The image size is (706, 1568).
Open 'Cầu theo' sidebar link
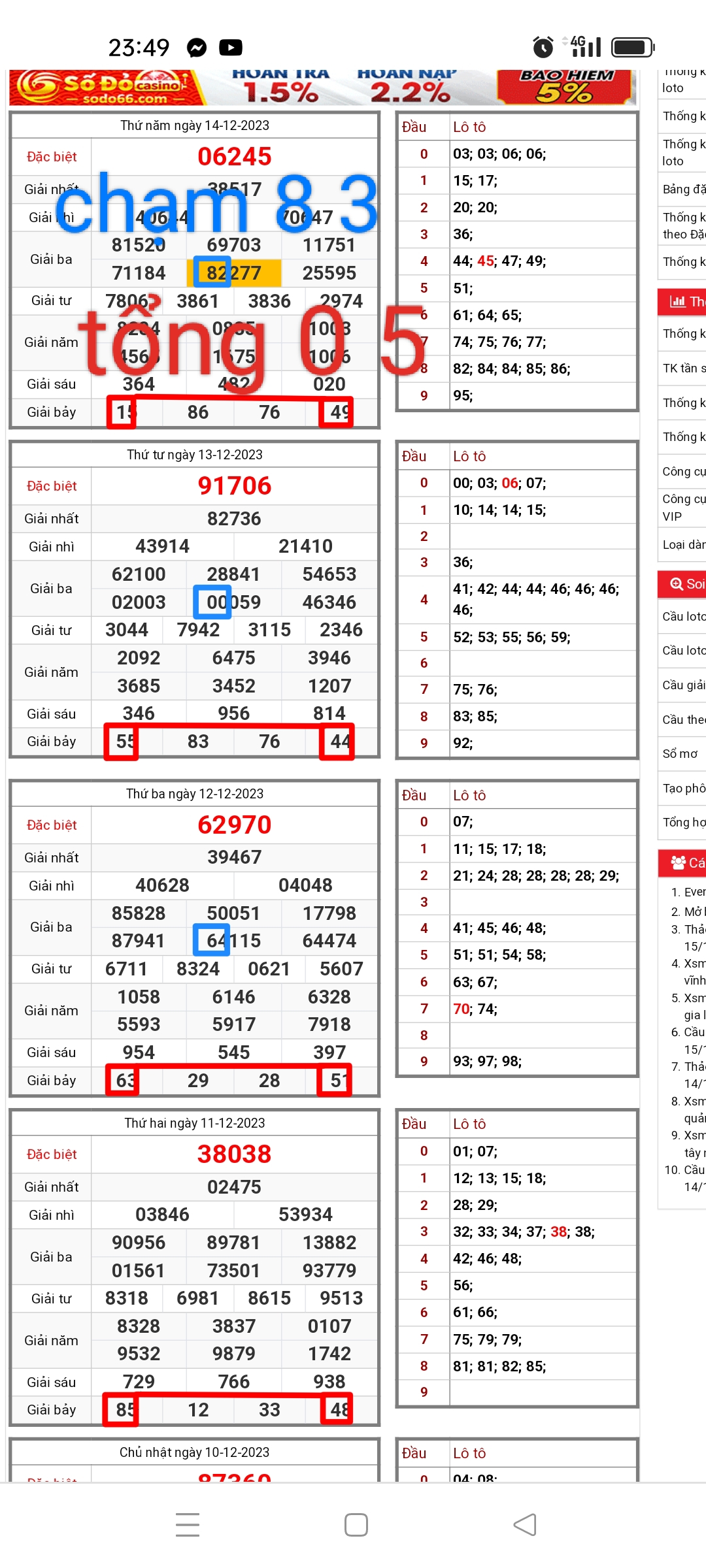[x=683, y=719]
